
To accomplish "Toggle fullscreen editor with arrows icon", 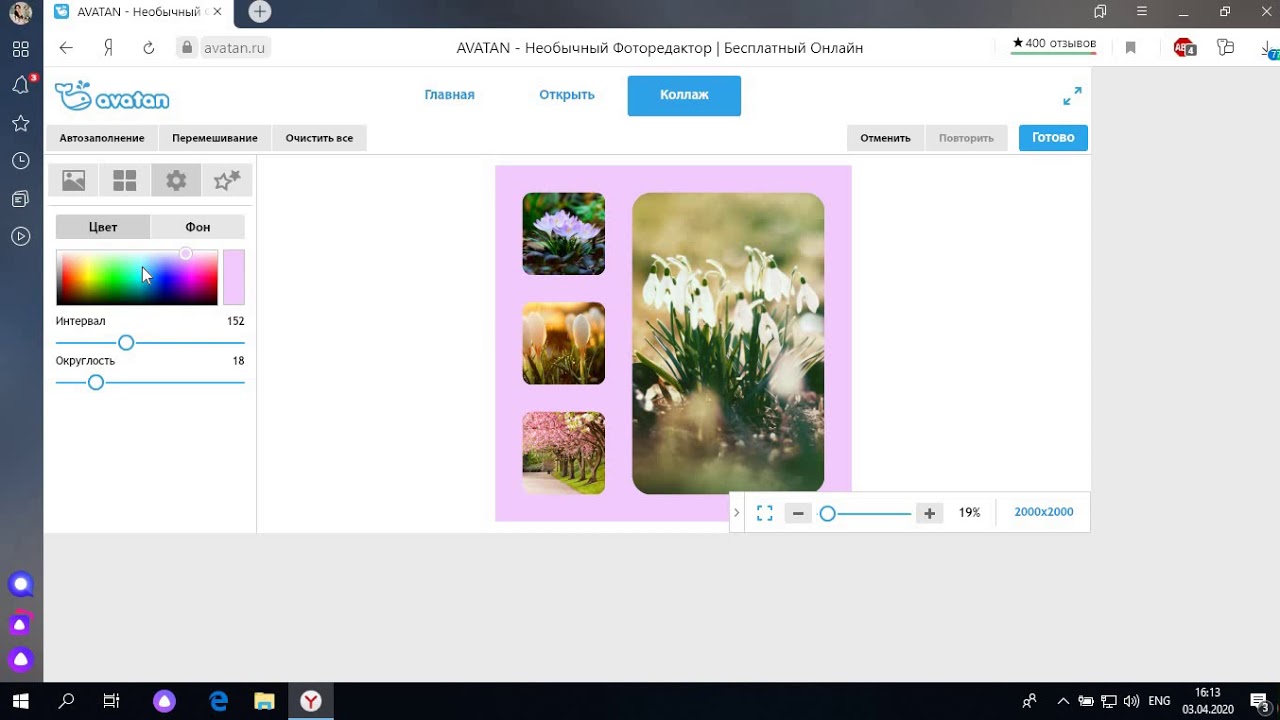I will click(x=1072, y=96).
